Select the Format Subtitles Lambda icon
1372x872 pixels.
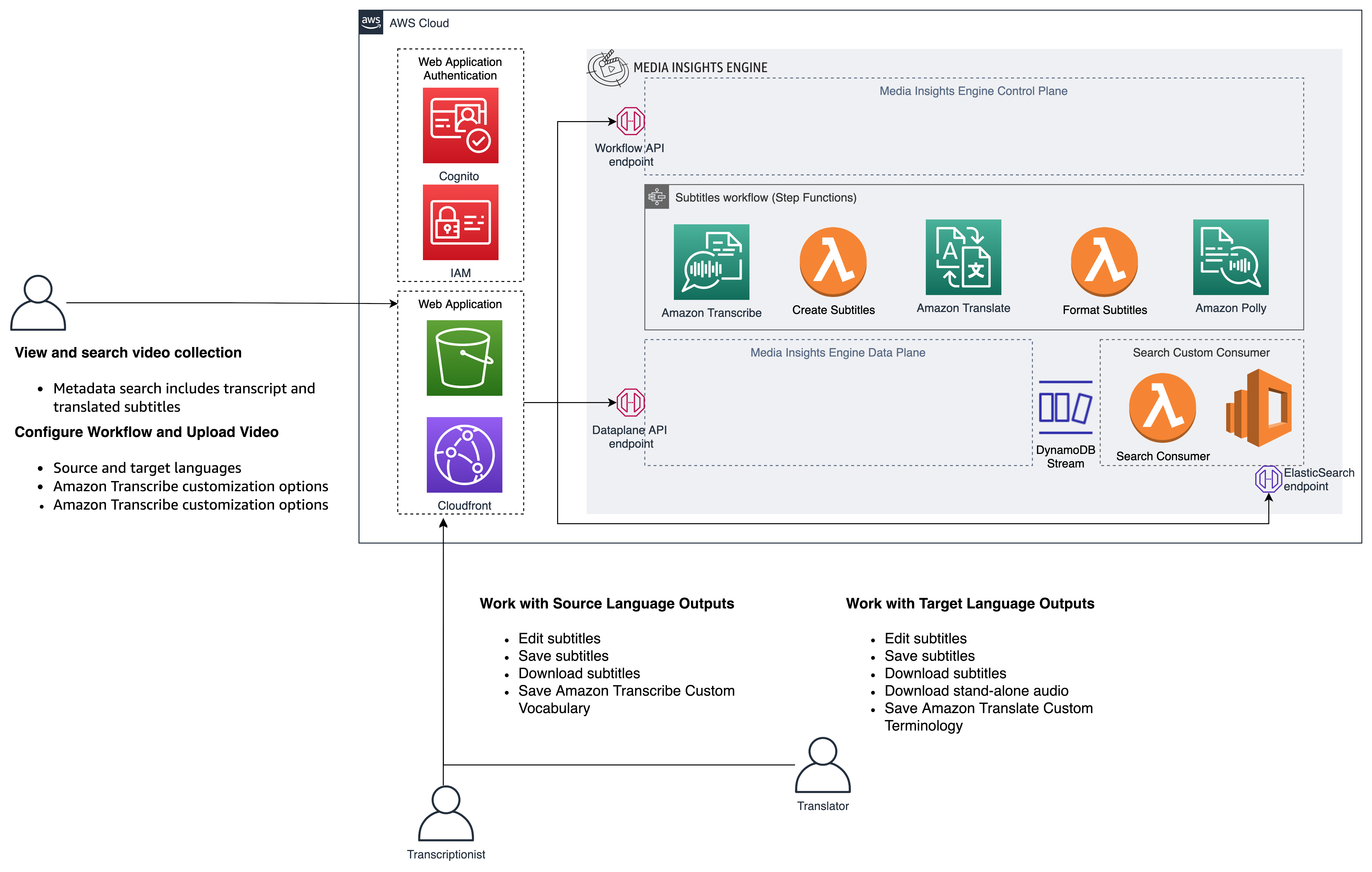(x=1104, y=262)
